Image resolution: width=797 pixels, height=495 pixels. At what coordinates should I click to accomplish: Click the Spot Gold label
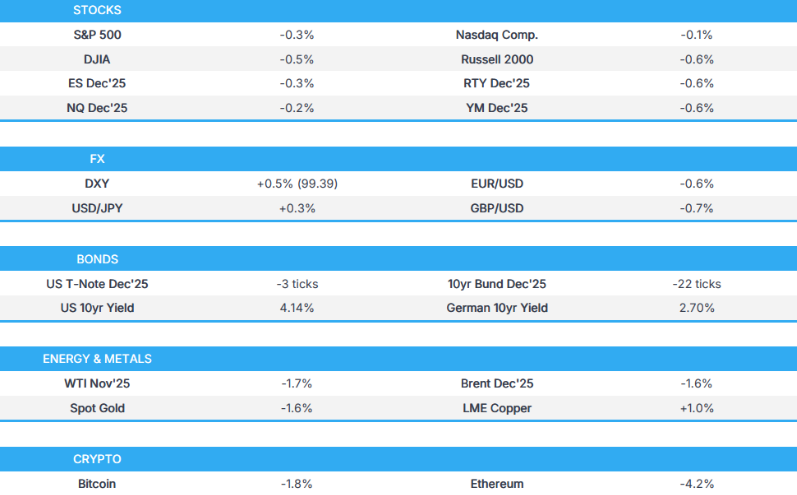(97, 409)
